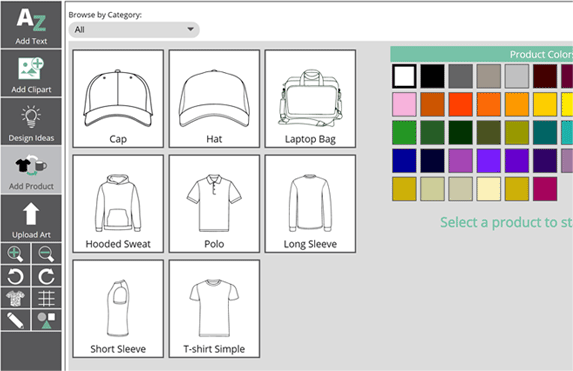Image resolution: width=573 pixels, height=371 pixels.
Task: Select the black product color
Action: pyautogui.click(x=432, y=76)
